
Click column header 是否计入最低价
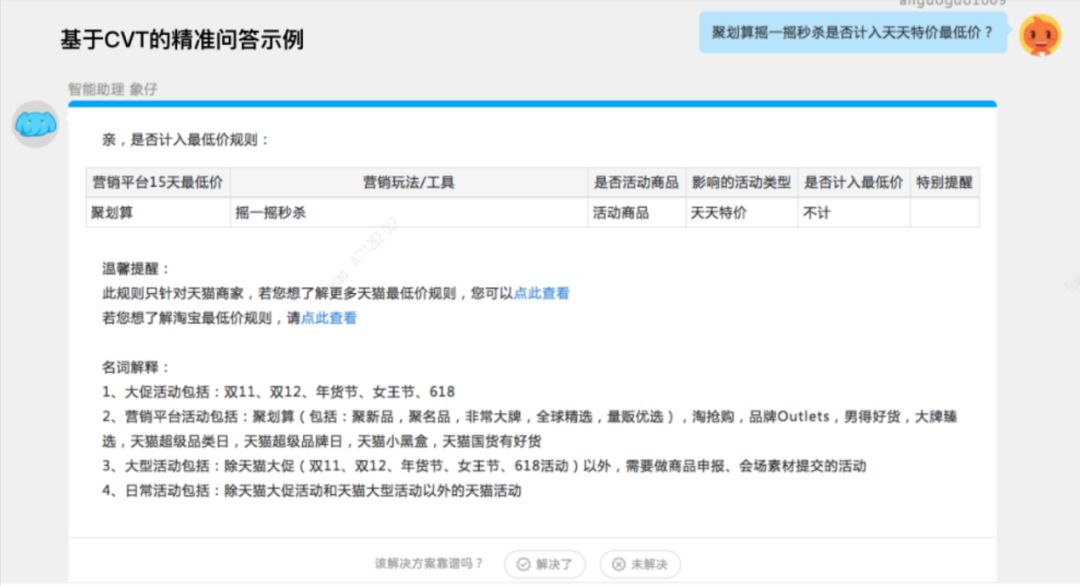point(853,182)
